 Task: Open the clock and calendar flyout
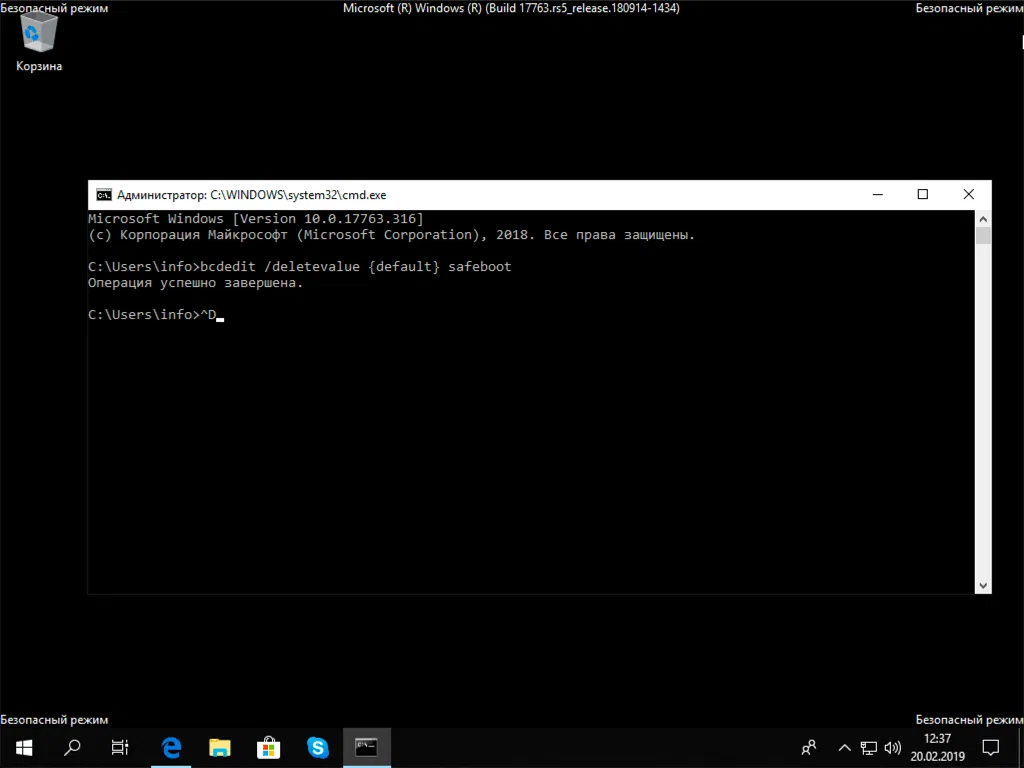935,747
